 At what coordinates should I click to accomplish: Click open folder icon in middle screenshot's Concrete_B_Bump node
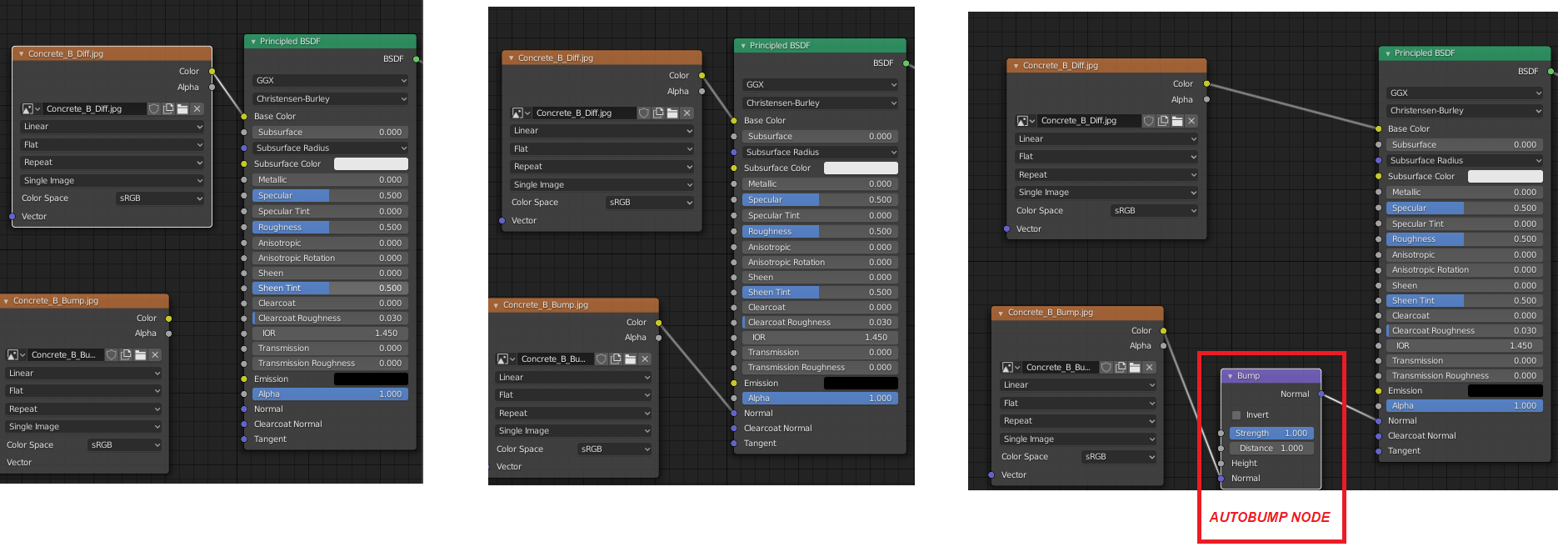tap(630, 359)
